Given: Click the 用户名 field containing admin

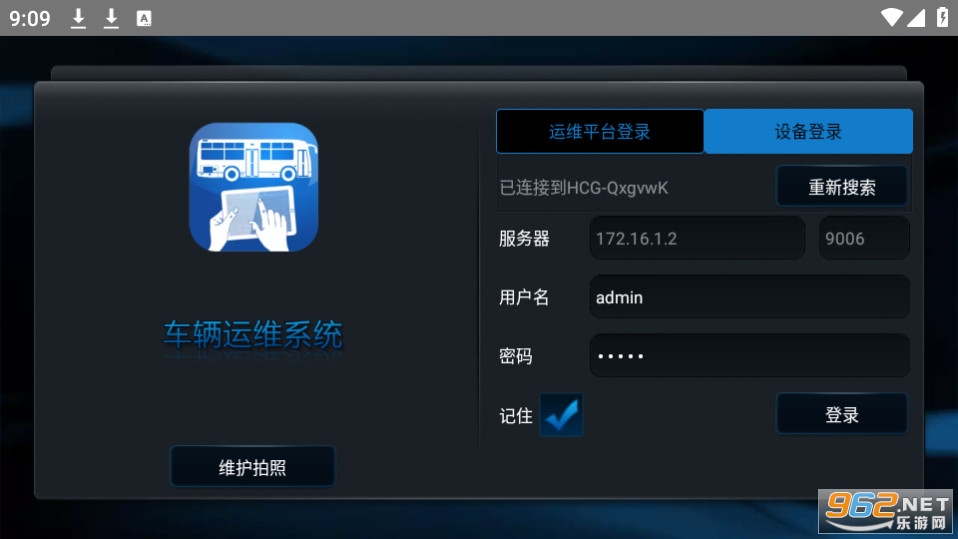Looking at the screenshot, I should 750,297.
